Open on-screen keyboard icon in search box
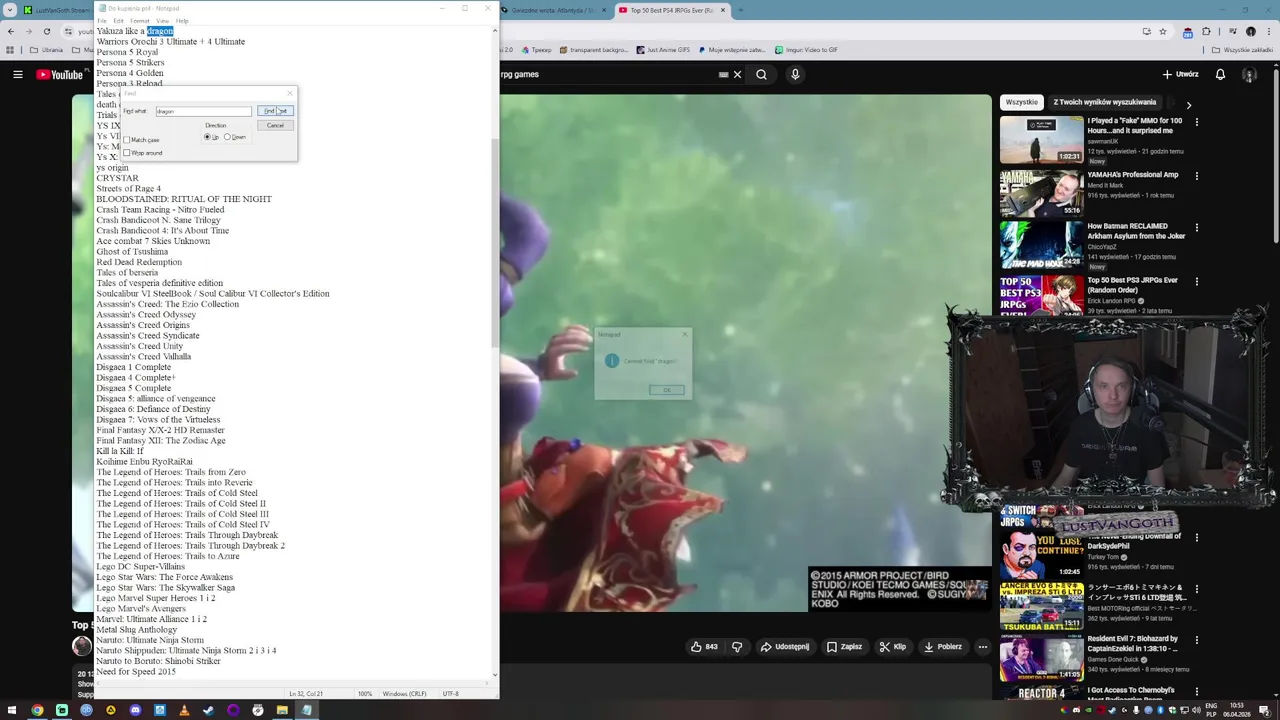The width and height of the screenshot is (1280, 720). pyautogui.click(x=723, y=74)
